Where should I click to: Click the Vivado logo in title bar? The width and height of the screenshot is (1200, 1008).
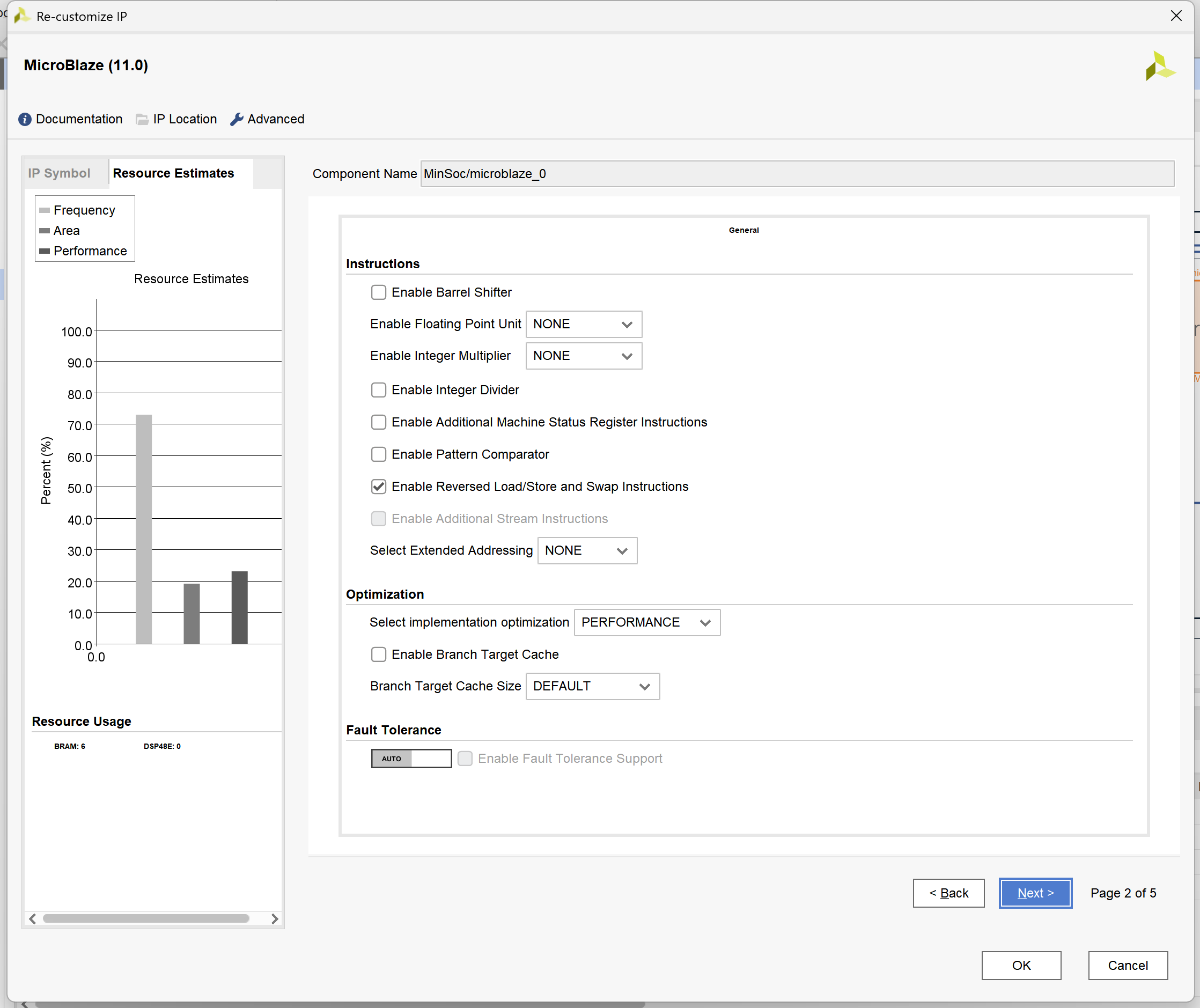21,16
